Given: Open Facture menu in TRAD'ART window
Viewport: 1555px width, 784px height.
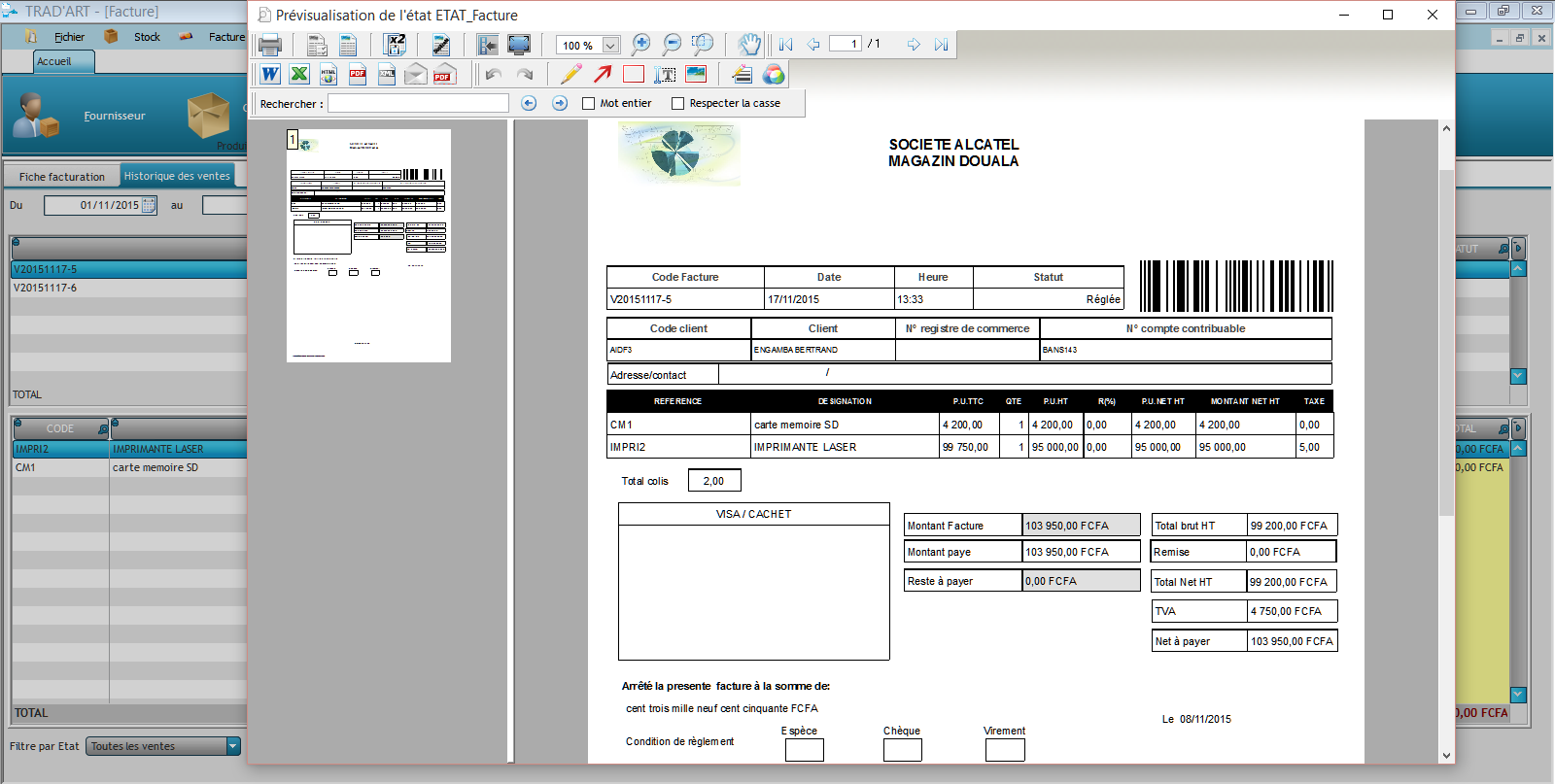Looking at the screenshot, I should pos(226,37).
